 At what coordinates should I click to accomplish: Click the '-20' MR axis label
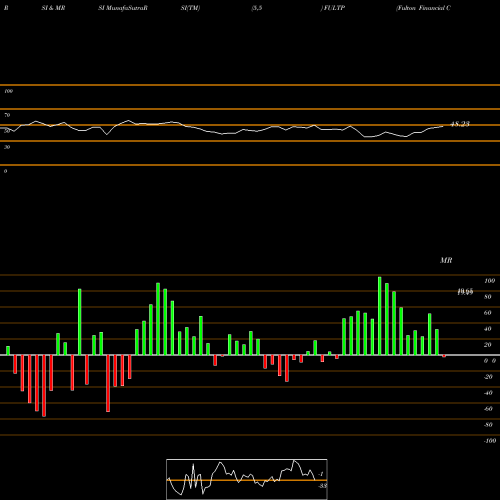488,377
